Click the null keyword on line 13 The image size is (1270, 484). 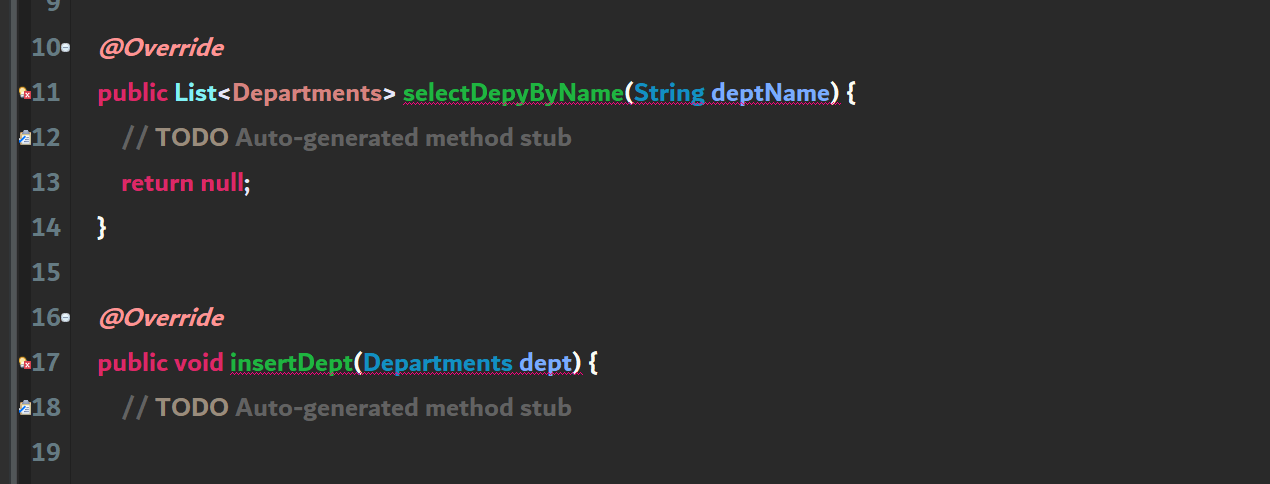coord(222,183)
